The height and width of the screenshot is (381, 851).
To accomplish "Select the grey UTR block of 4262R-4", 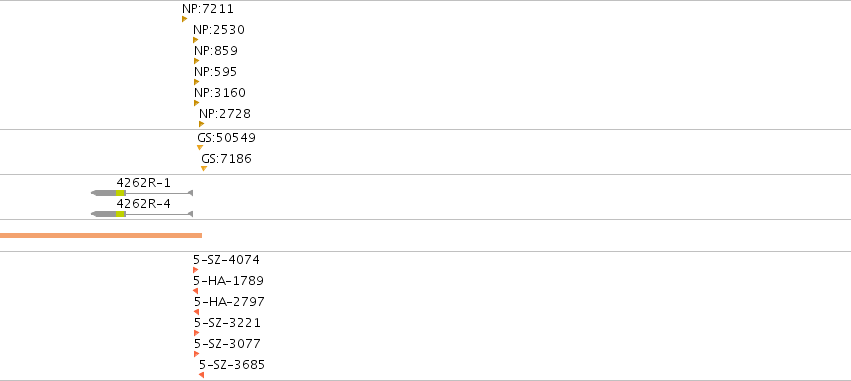I will [105, 214].
